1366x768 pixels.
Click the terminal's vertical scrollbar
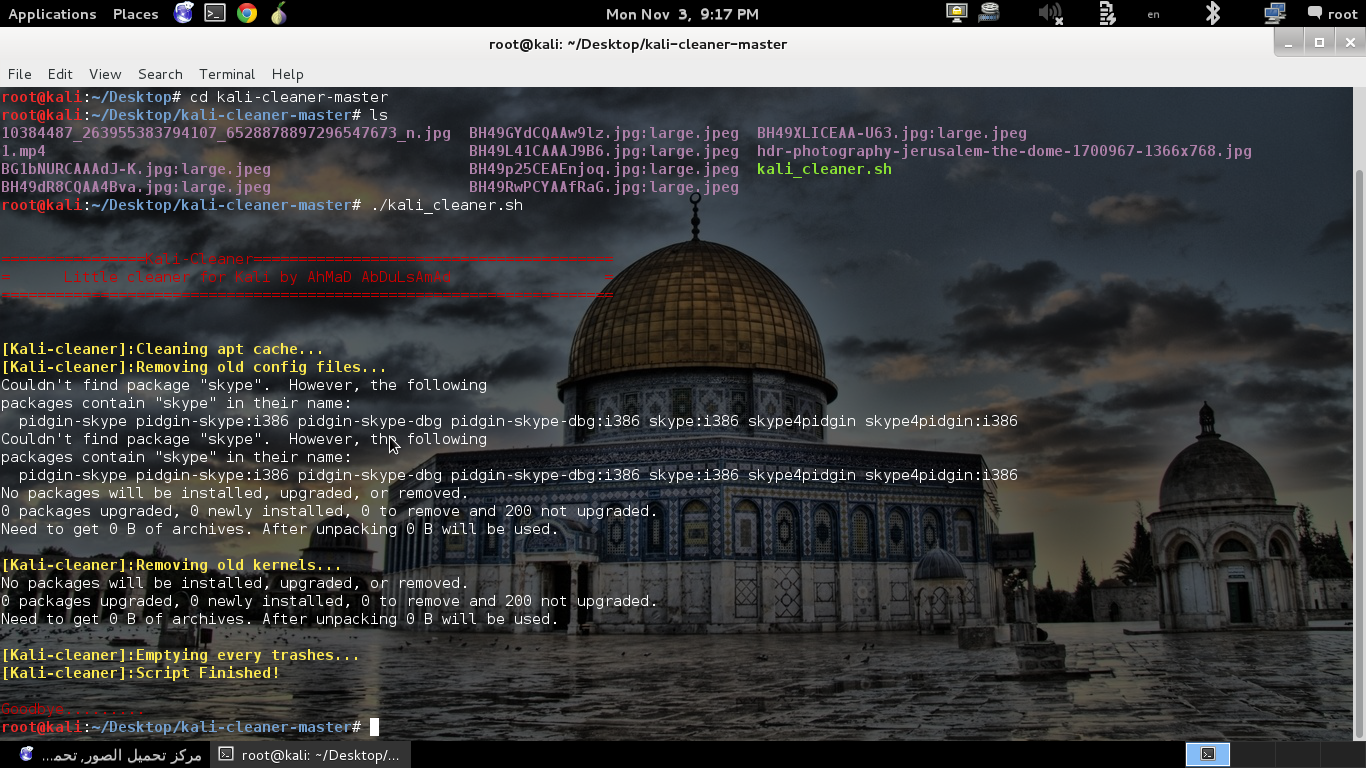(1358, 400)
